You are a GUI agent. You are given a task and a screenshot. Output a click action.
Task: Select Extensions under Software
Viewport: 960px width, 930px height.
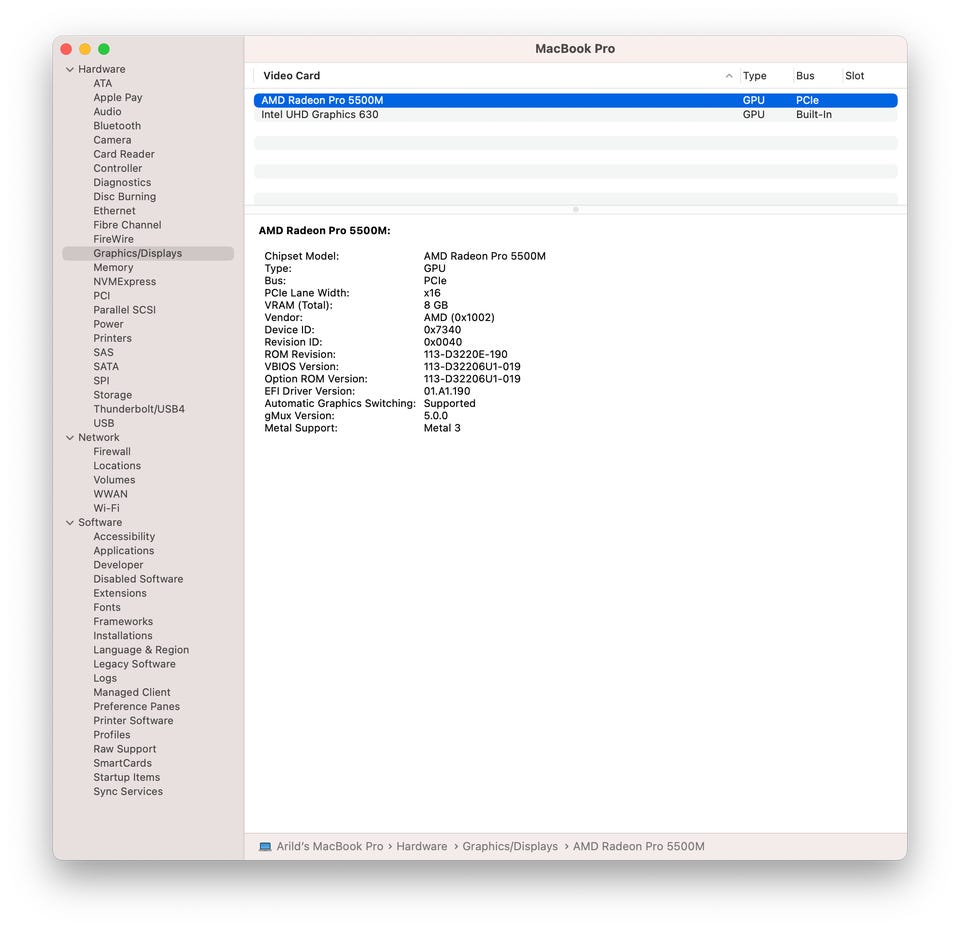120,593
